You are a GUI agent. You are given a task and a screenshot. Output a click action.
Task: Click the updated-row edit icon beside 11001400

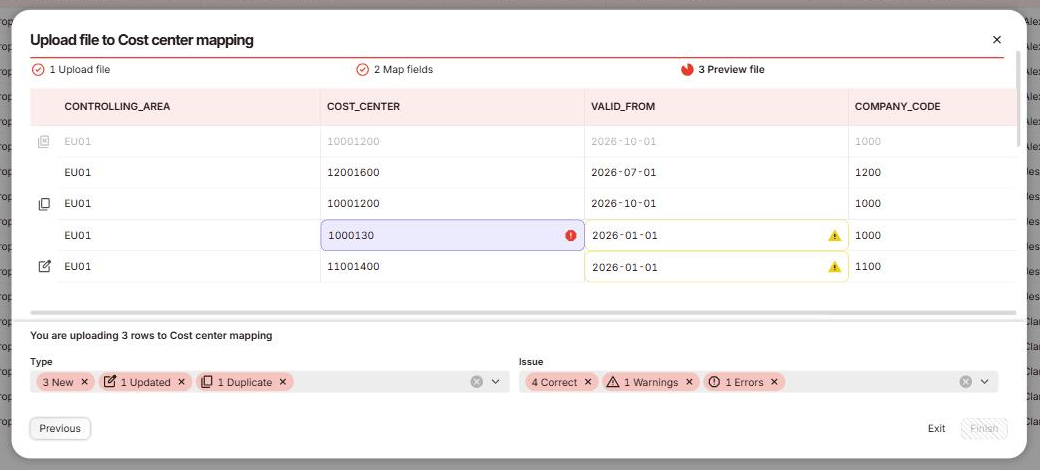tap(44, 266)
